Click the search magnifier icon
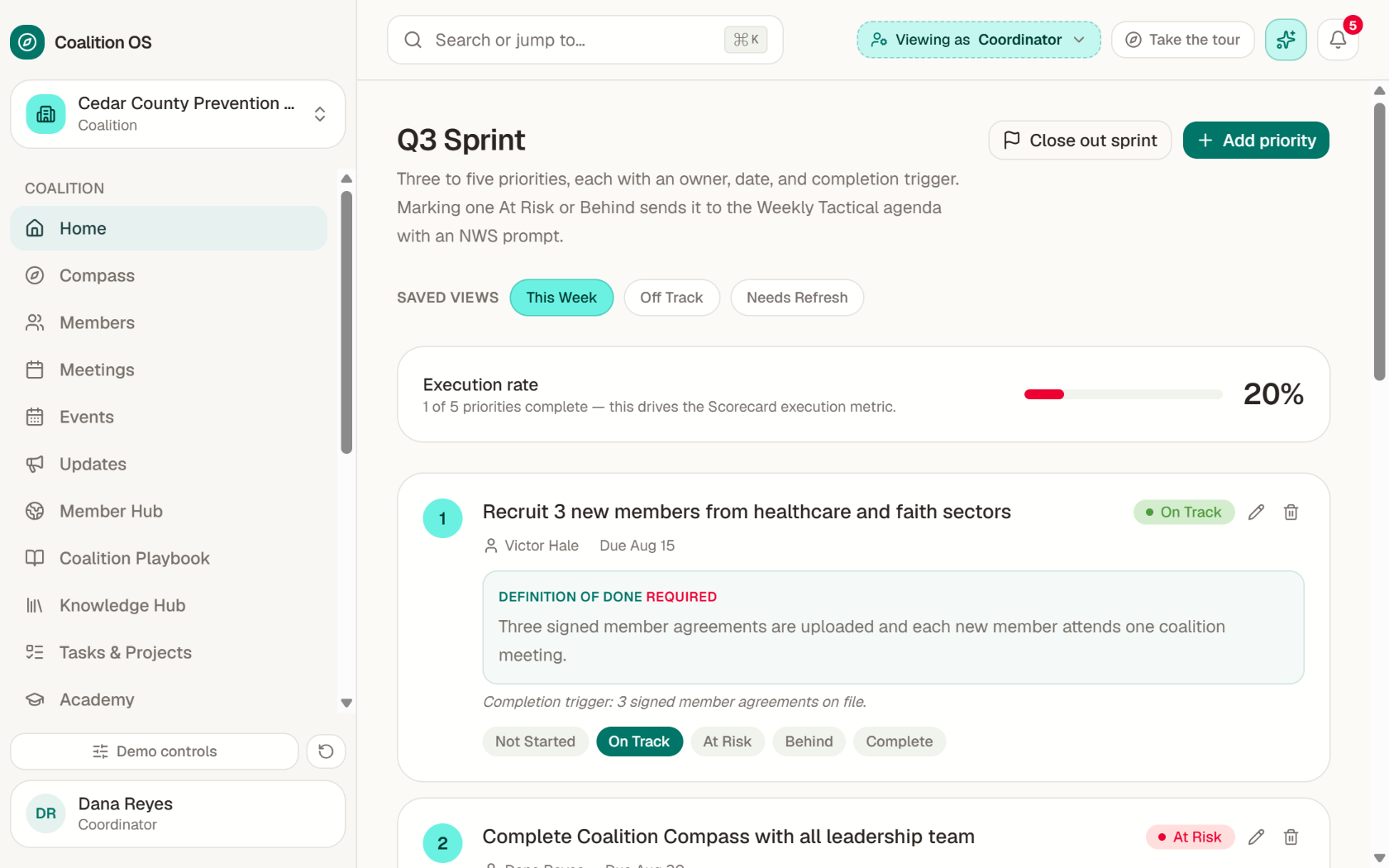The width and height of the screenshot is (1389, 868). [413, 40]
